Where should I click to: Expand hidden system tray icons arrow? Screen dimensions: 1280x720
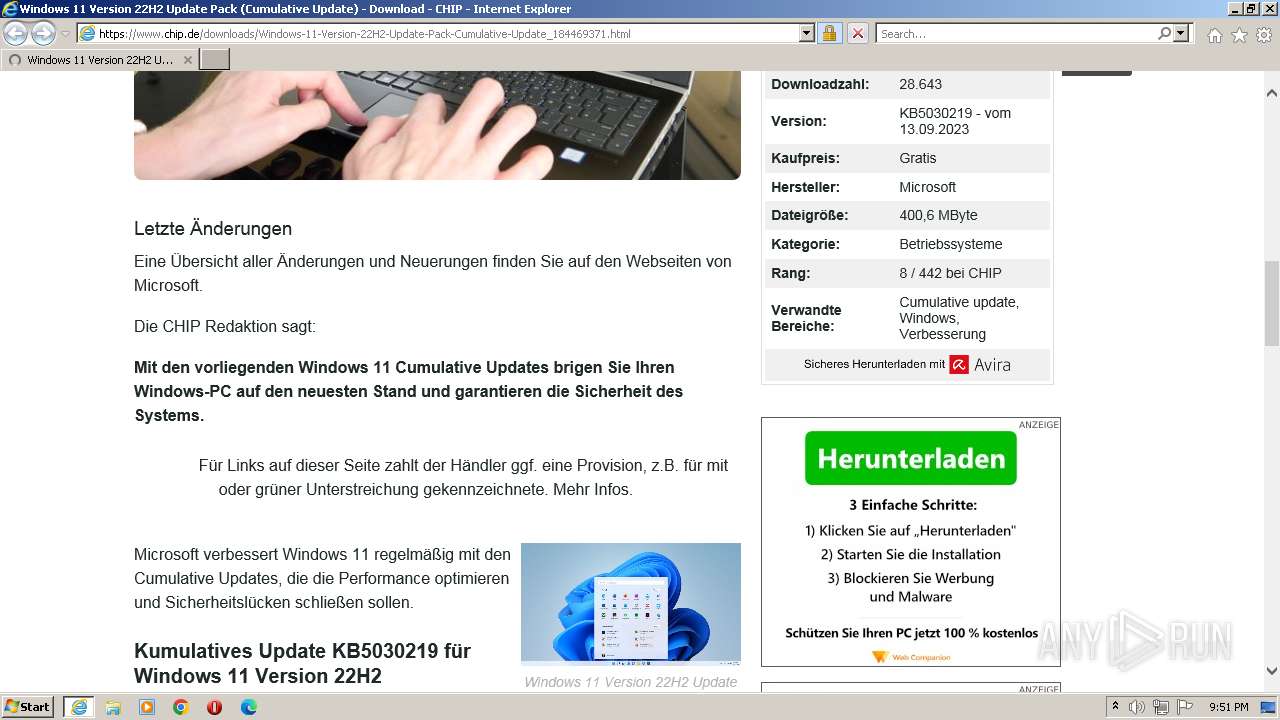1116,707
